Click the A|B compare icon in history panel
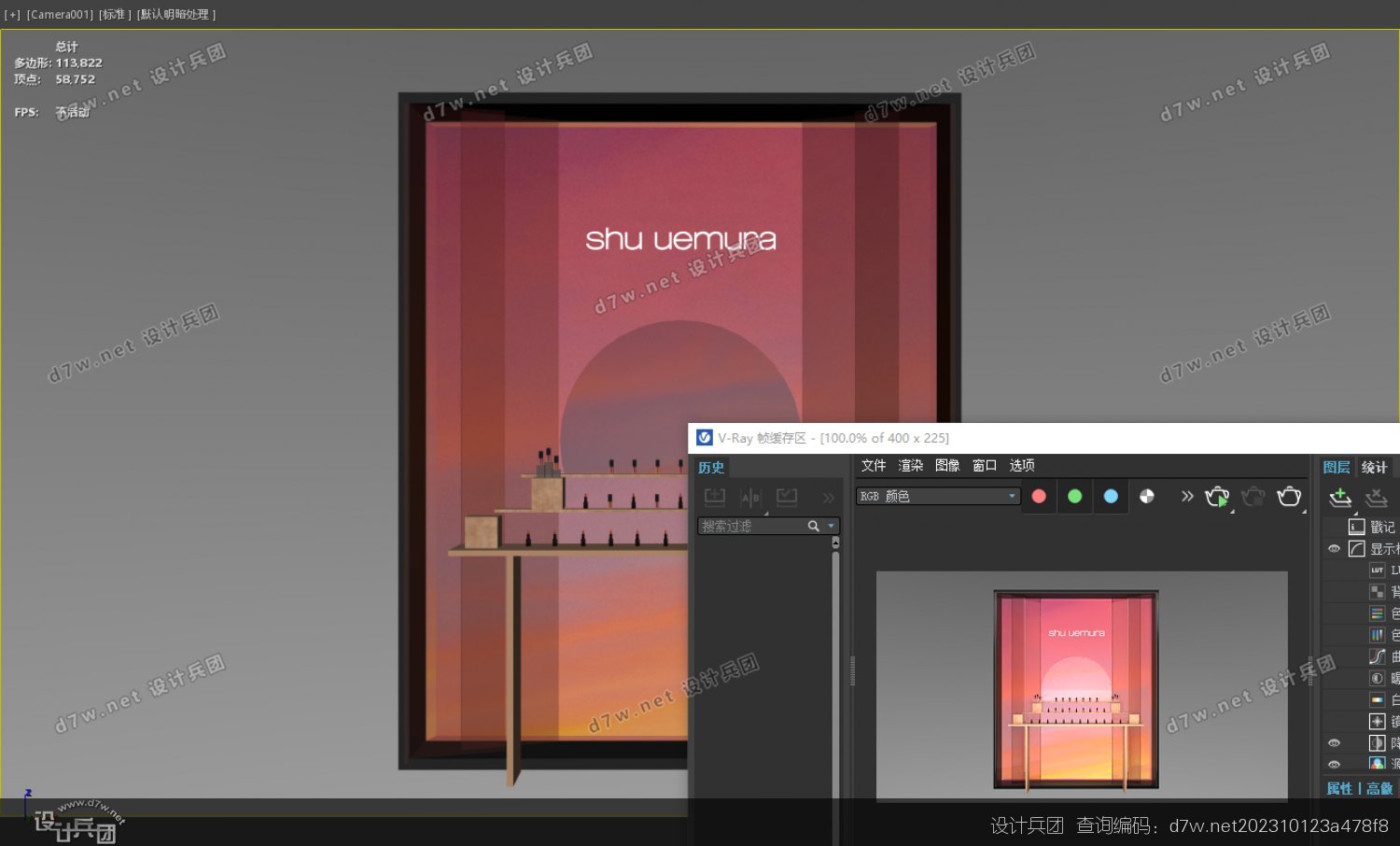 [x=750, y=498]
